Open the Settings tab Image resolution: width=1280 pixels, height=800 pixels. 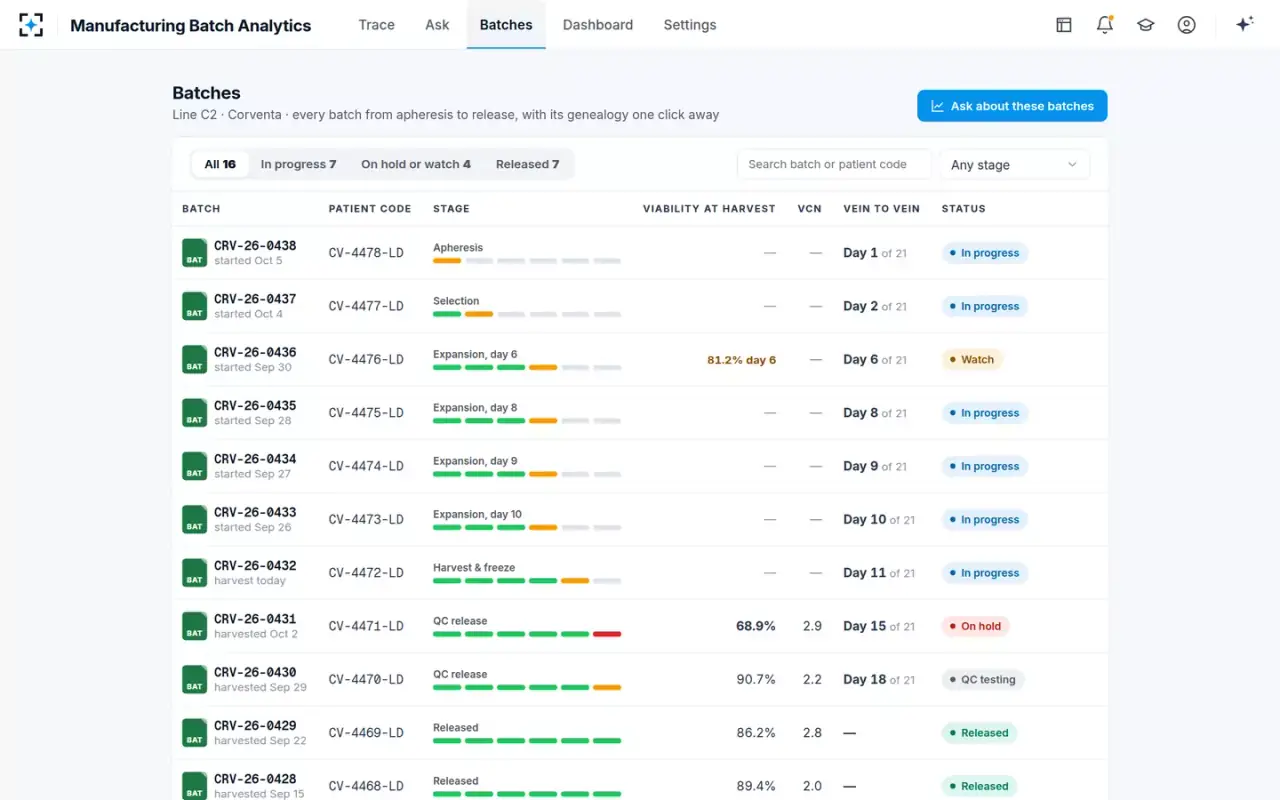point(690,25)
